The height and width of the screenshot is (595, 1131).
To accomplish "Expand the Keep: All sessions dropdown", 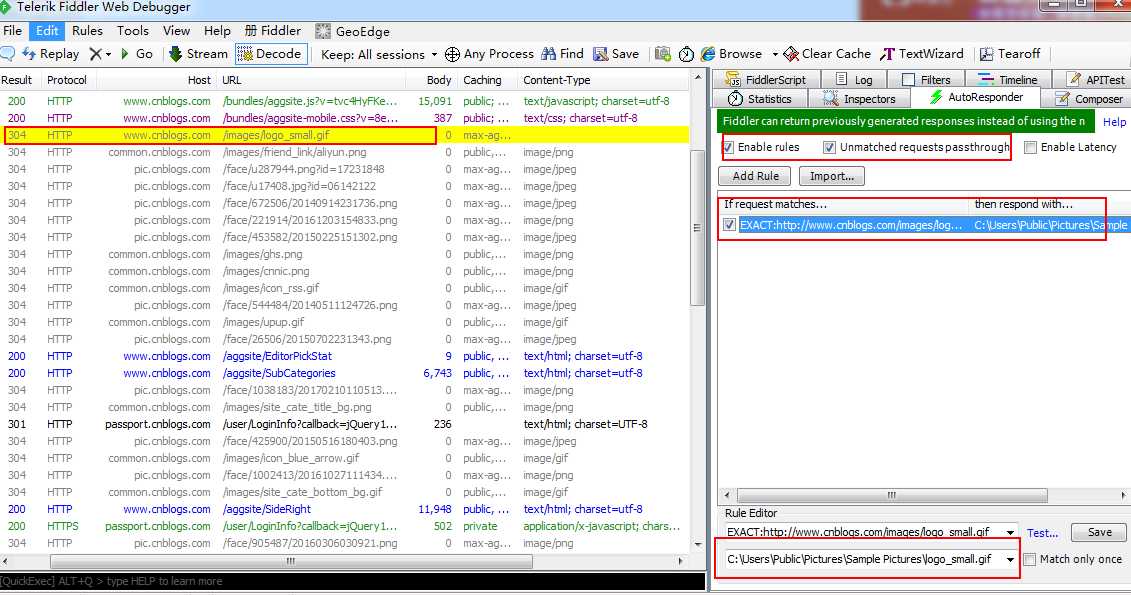I will [x=434, y=55].
